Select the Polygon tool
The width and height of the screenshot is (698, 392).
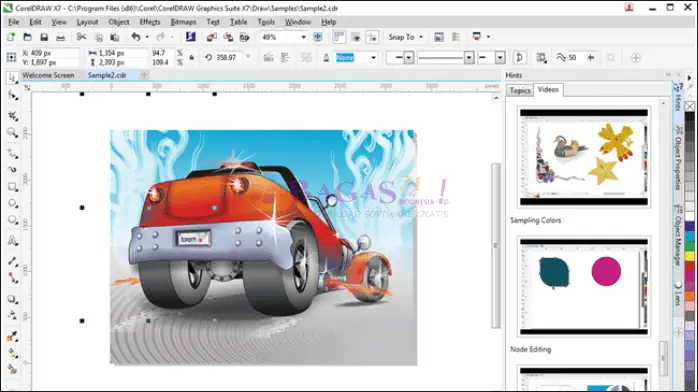coord(12,220)
